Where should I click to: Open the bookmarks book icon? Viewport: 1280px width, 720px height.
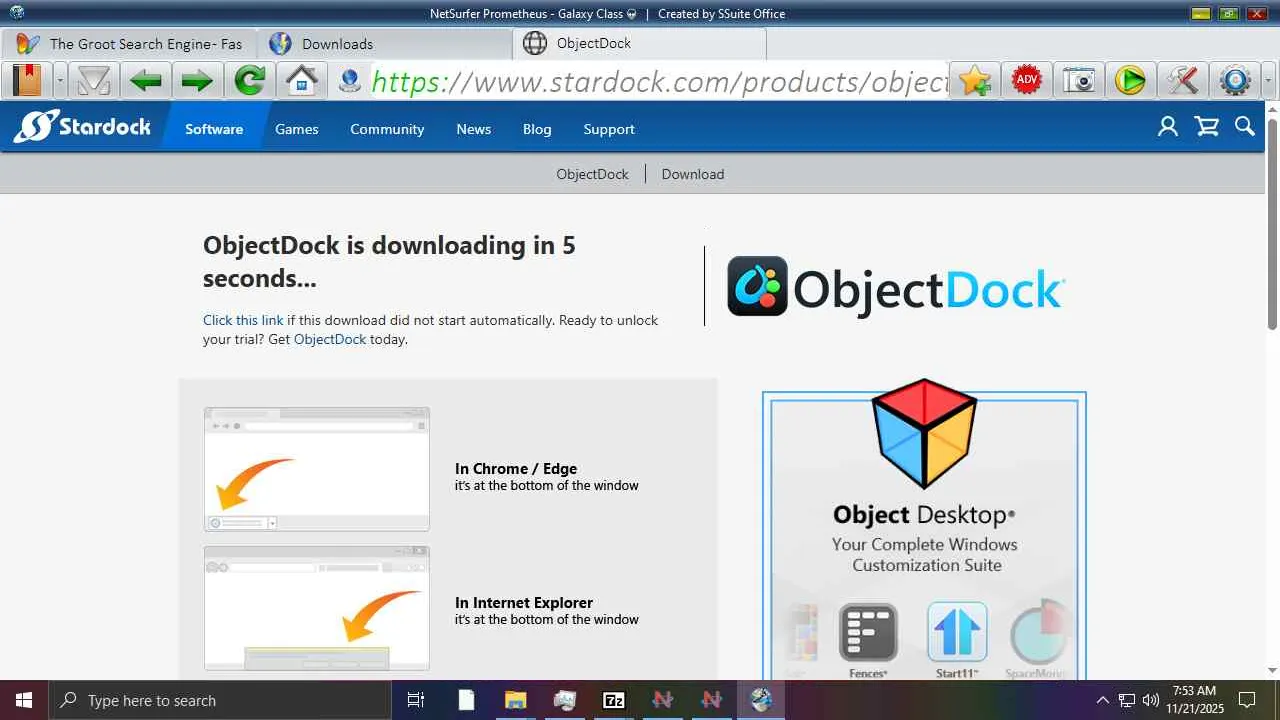pyautogui.click(x=27, y=79)
